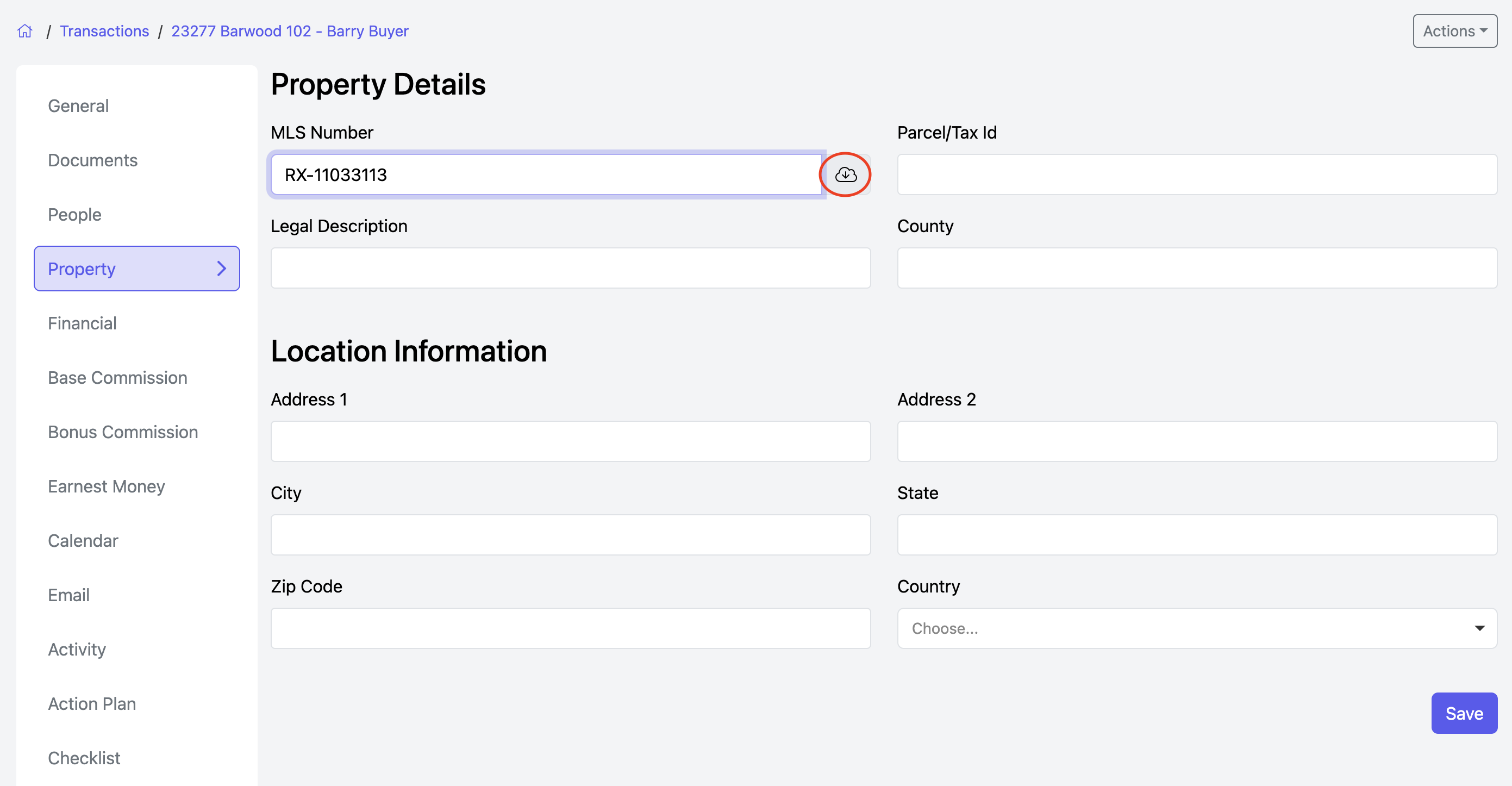Open the Documents section

pyautogui.click(x=93, y=160)
